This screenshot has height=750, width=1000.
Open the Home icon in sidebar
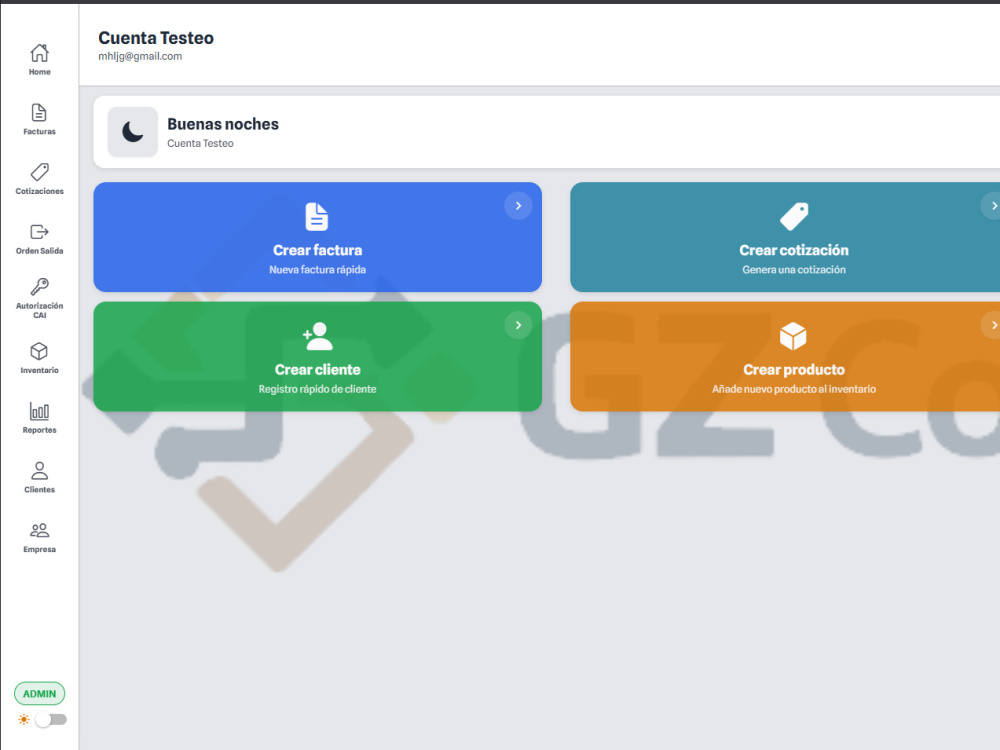(x=40, y=52)
